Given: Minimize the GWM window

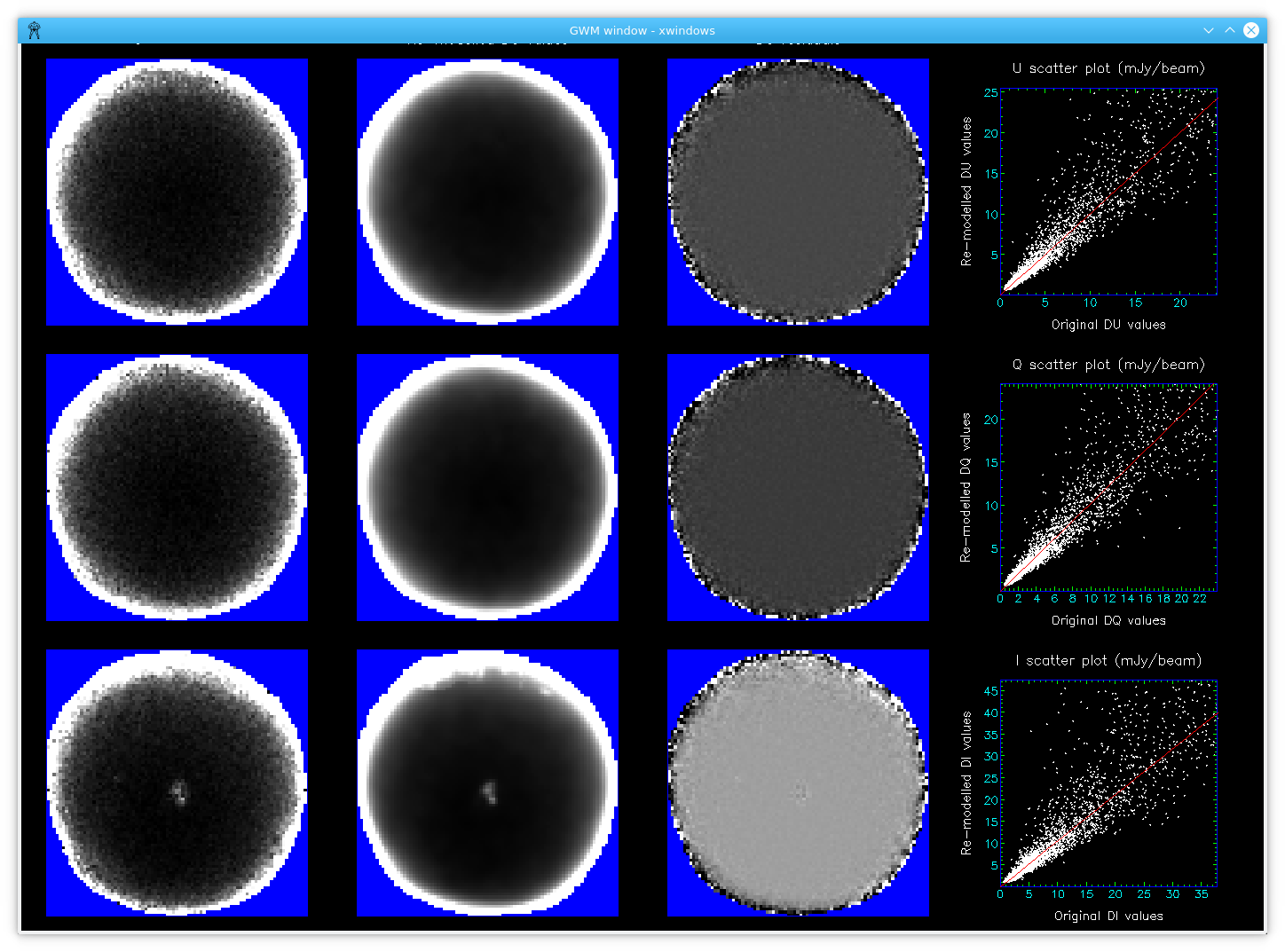Looking at the screenshot, I should click(1208, 30).
